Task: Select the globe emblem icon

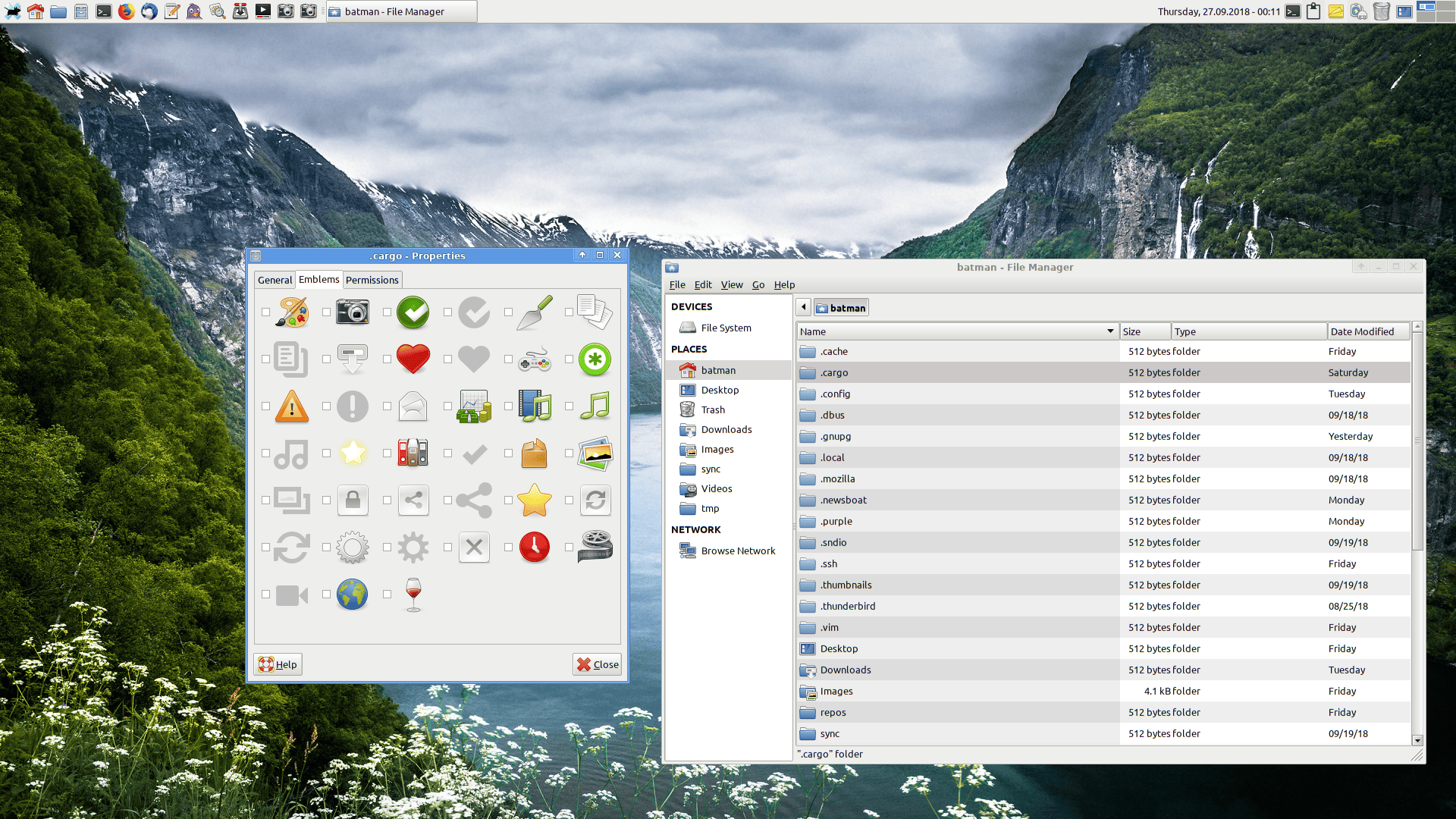Action: 353,594
